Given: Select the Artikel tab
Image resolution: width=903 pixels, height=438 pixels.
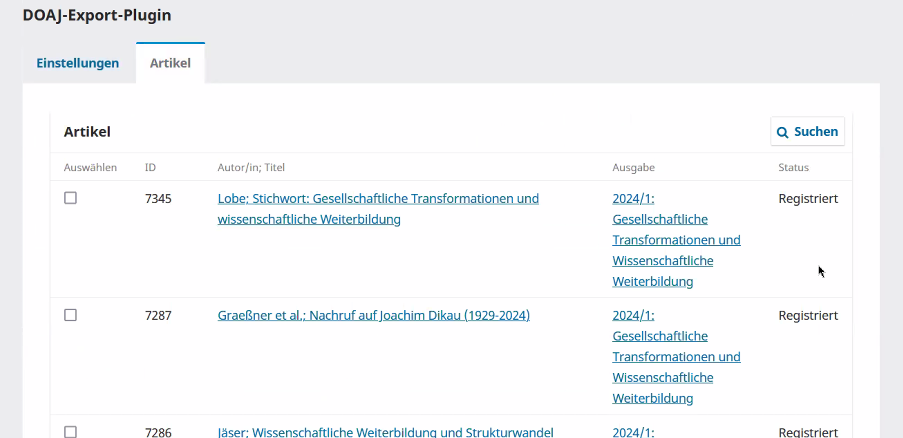Looking at the screenshot, I should coord(170,63).
